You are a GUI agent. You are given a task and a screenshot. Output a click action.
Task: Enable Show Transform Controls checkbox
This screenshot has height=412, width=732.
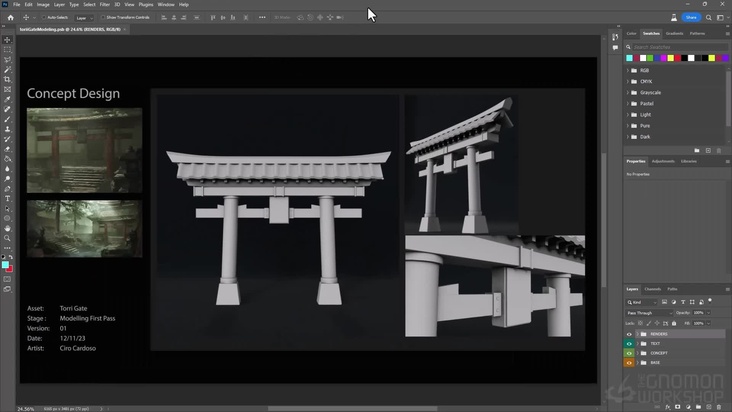tap(103, 17)
